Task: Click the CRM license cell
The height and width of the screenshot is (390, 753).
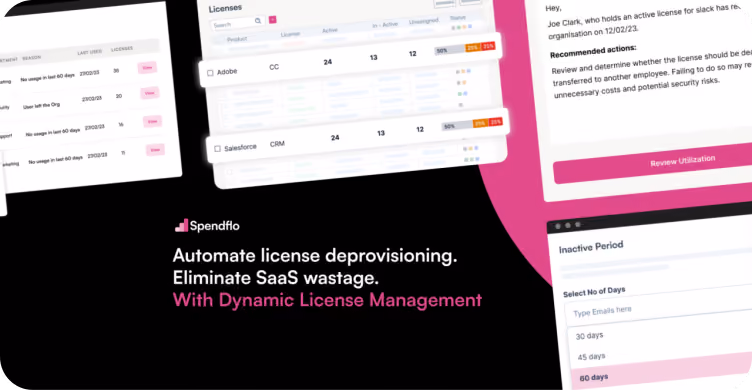Action: (x=277, y=144)
